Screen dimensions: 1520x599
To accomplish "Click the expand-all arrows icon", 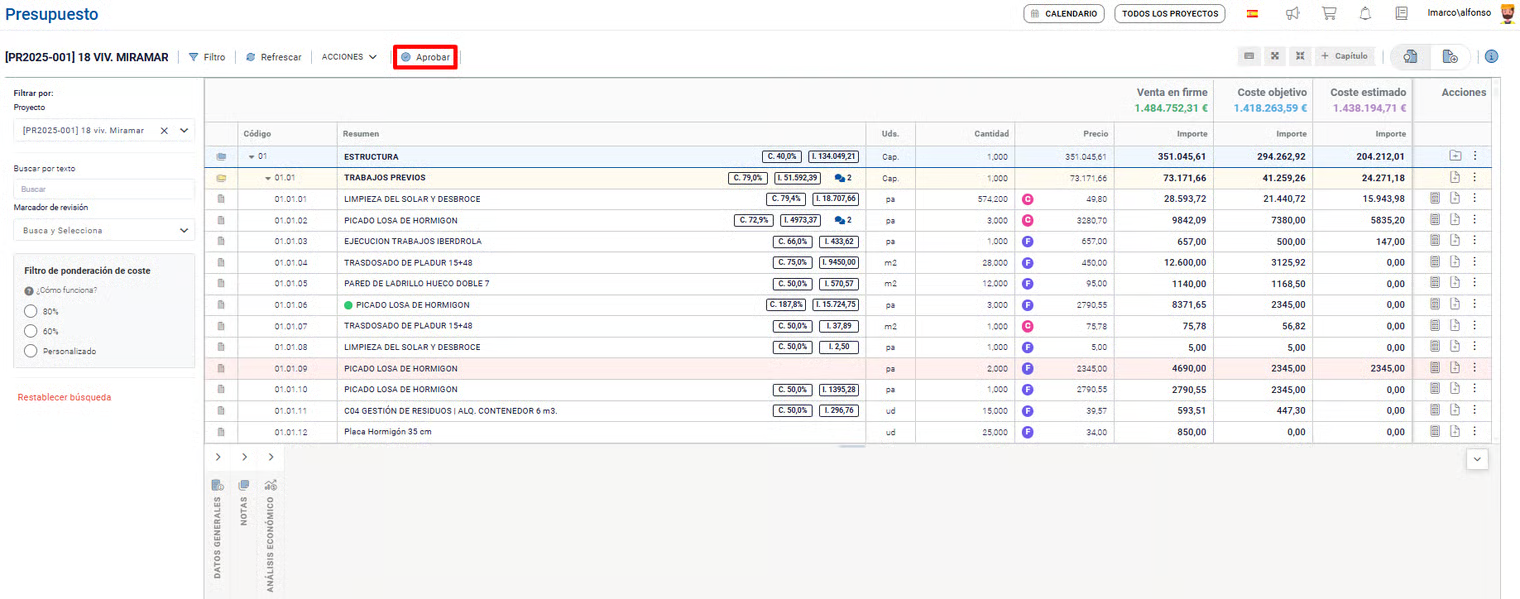I will (x=1275, y=56).
